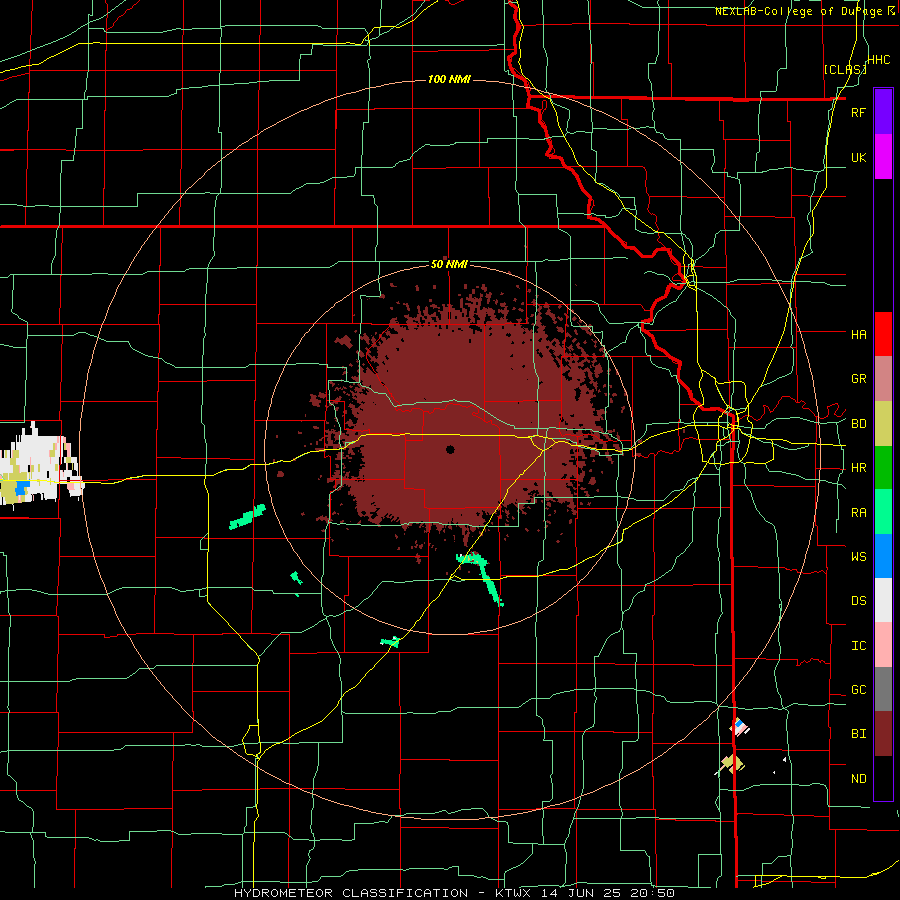The height and width of the screenshot is (900, 900).
Task: Click the [CLAS] units label
Action: coord(845,70)
